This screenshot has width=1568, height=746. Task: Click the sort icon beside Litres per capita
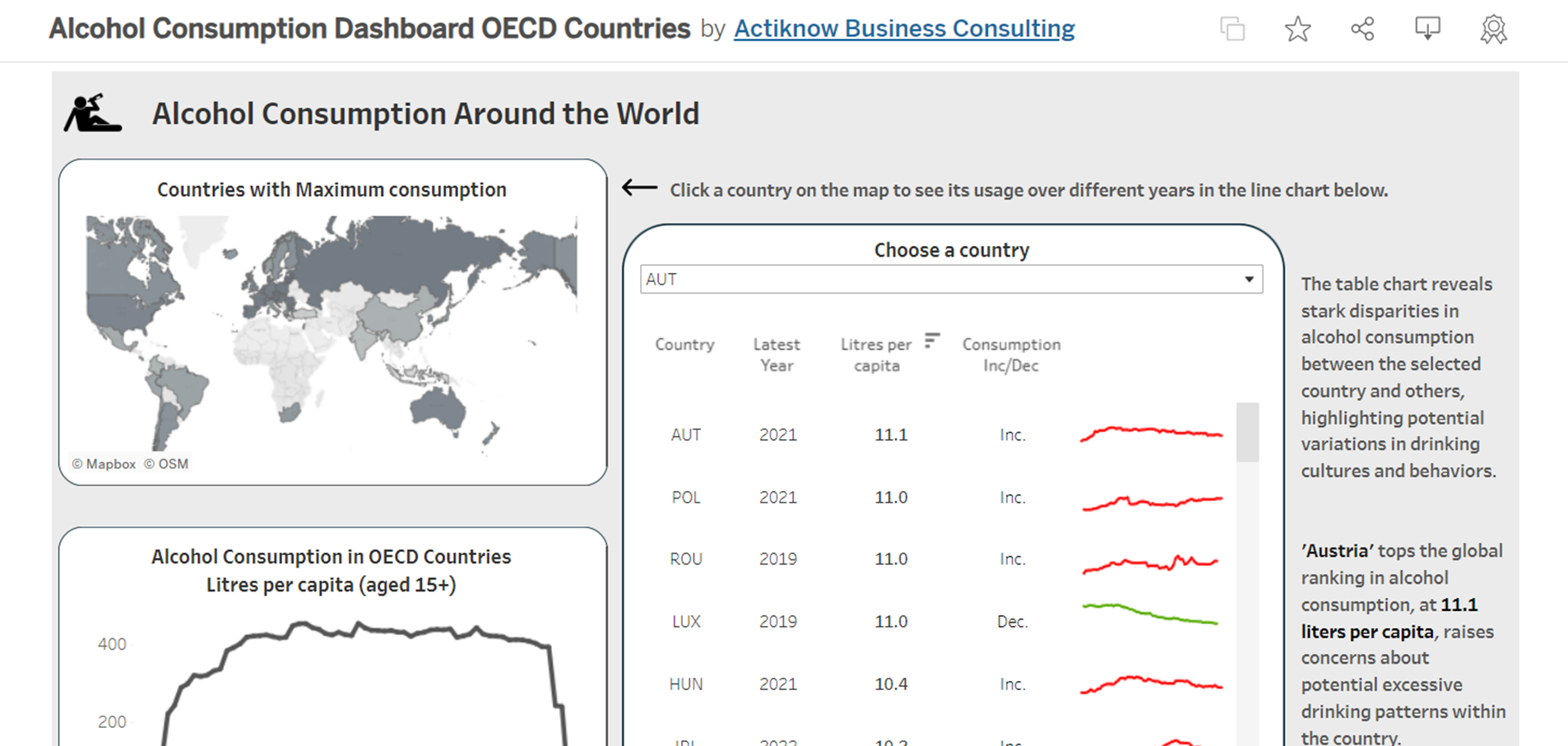(x=931, y=341)
